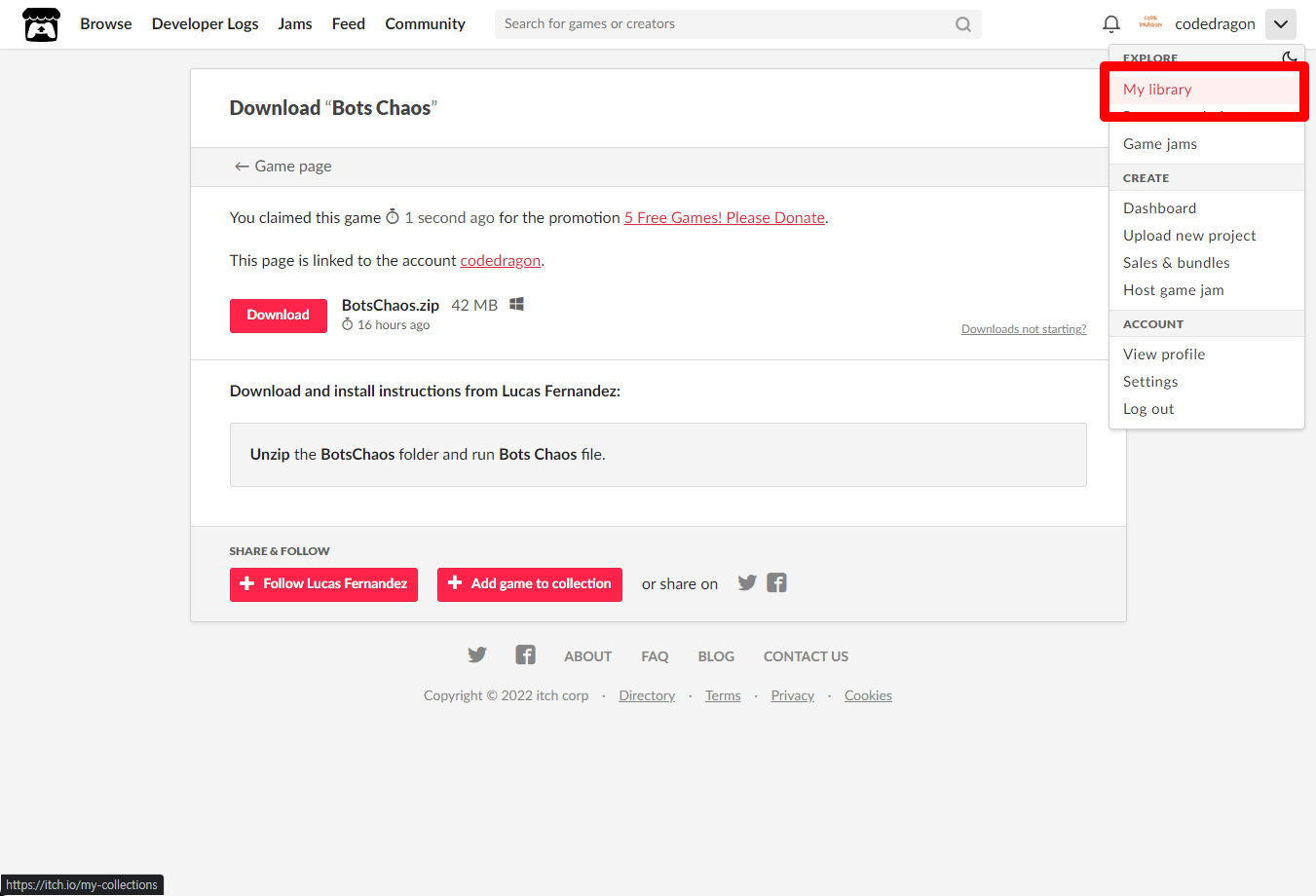Image resolution: width=1316 pixels, height=896 pixels.
Task: Click the itch.io logo icon
Action: point(41,24)
